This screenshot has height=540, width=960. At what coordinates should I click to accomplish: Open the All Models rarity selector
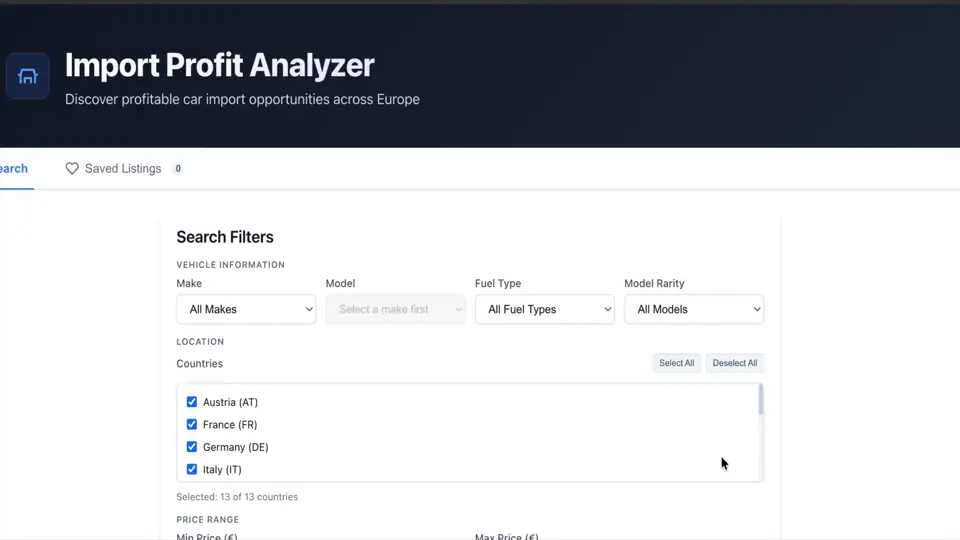(692, 310)
